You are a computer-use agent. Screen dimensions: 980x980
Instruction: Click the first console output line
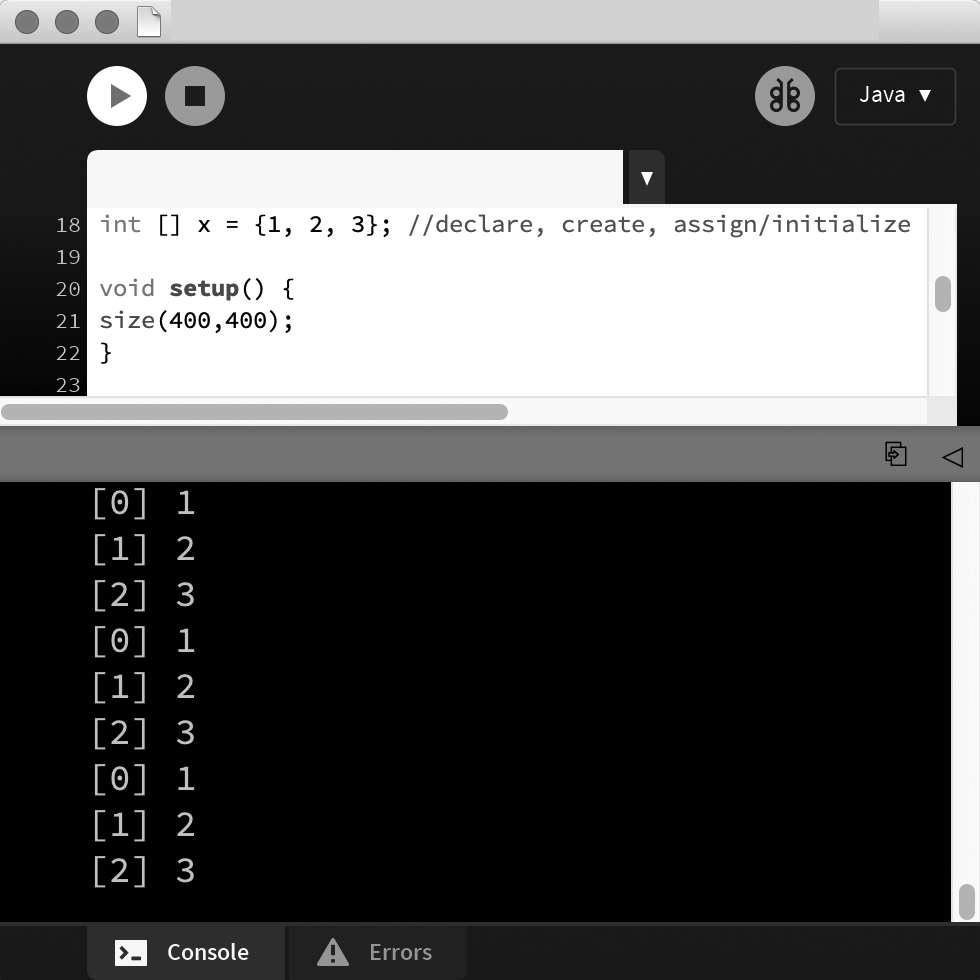[x=143, y=503]
